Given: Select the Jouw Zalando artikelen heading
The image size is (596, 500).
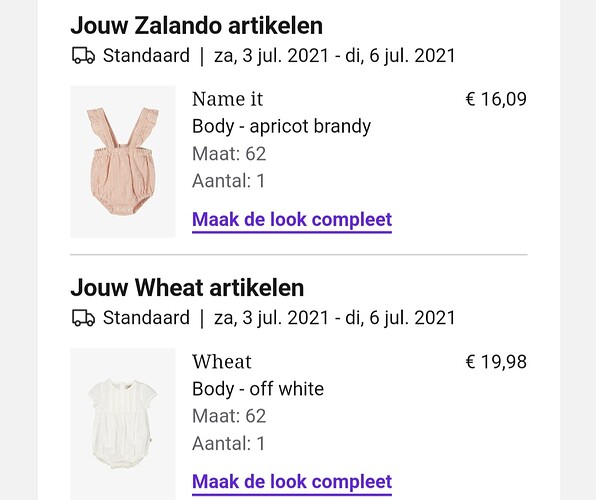Looking at the screenshot, I should 197,25.
